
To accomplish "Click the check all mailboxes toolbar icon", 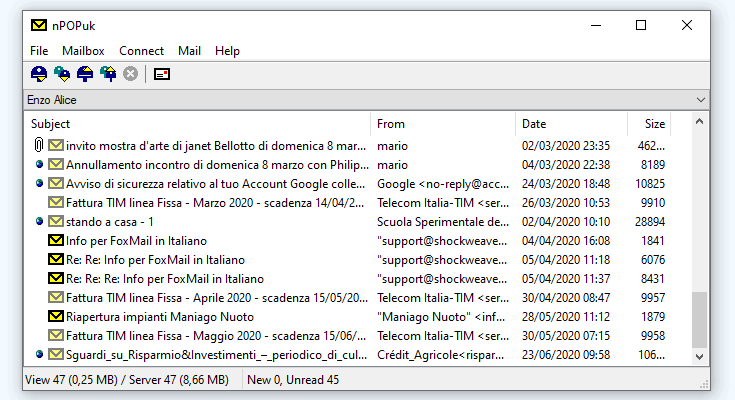I will 62,74.
